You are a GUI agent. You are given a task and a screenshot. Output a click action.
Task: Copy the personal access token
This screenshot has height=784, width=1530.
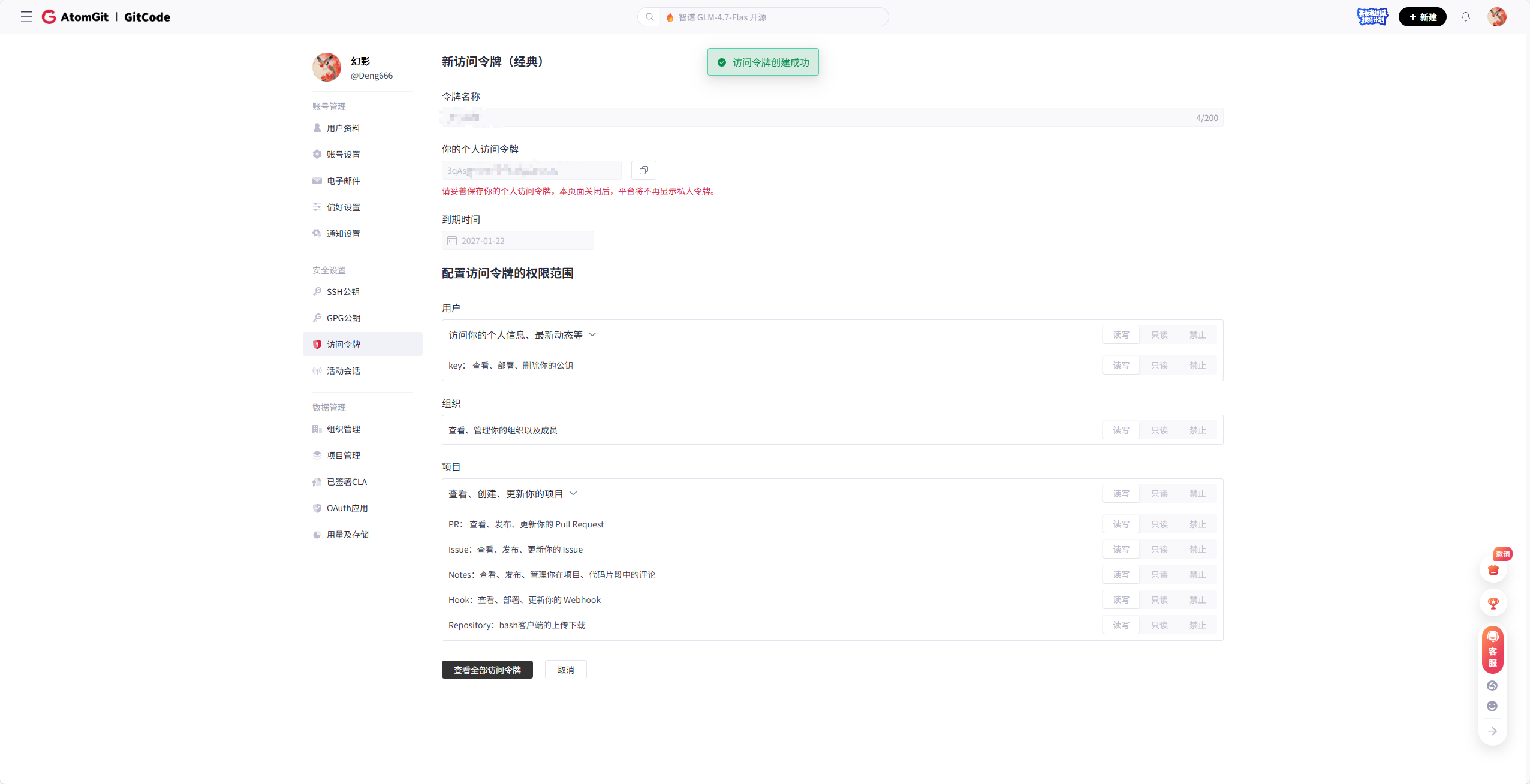(643, 170)
